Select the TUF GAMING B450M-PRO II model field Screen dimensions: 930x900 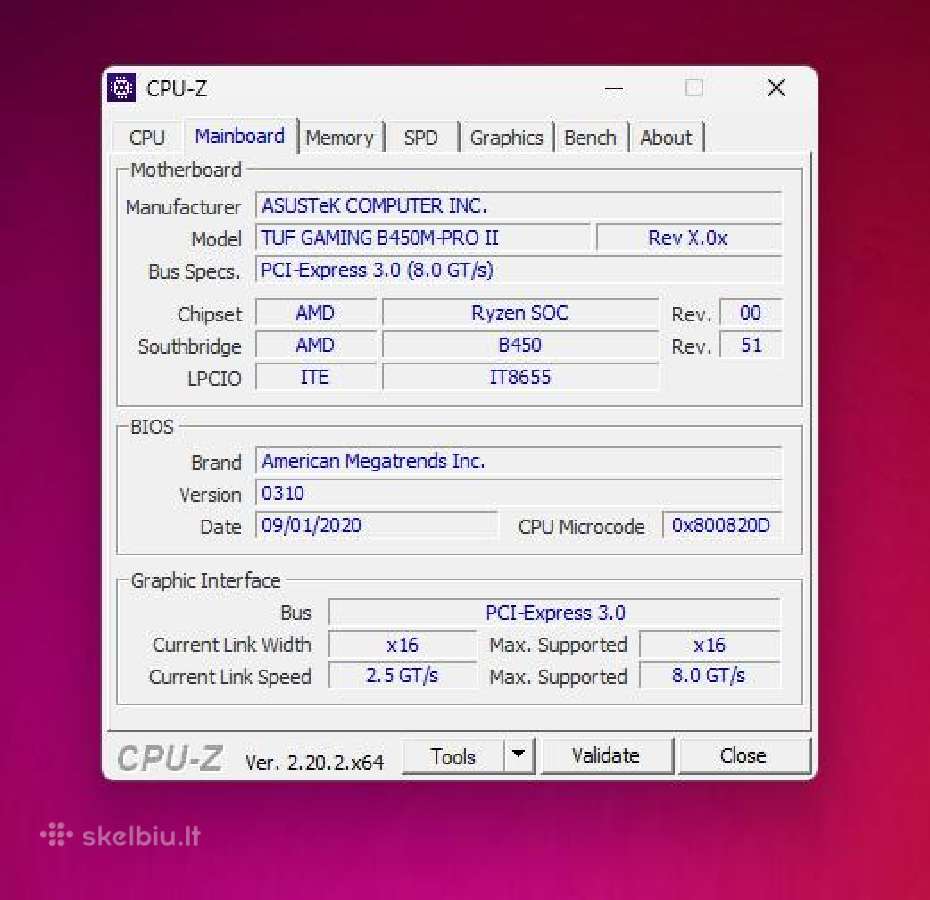tap(422, 238)
